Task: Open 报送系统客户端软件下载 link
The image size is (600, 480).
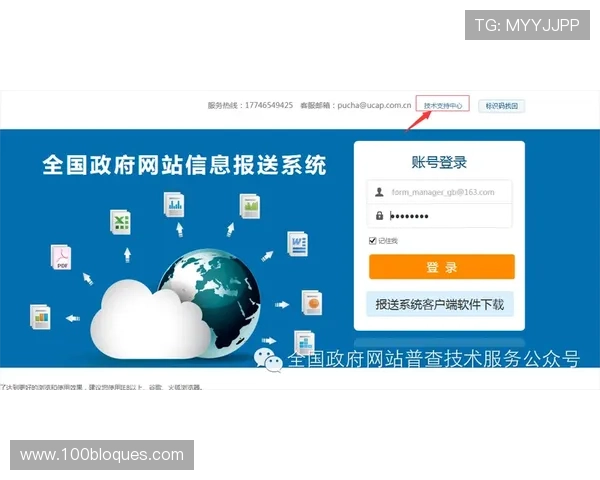Action: (x=440, y=304)
